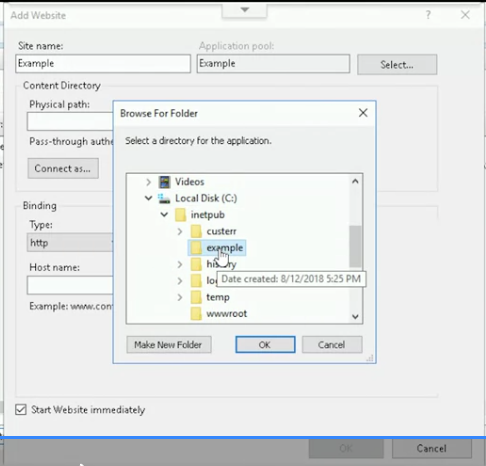Click Make New Folder button
This screenshot has width=486, height=466.
tap(169, 345)
